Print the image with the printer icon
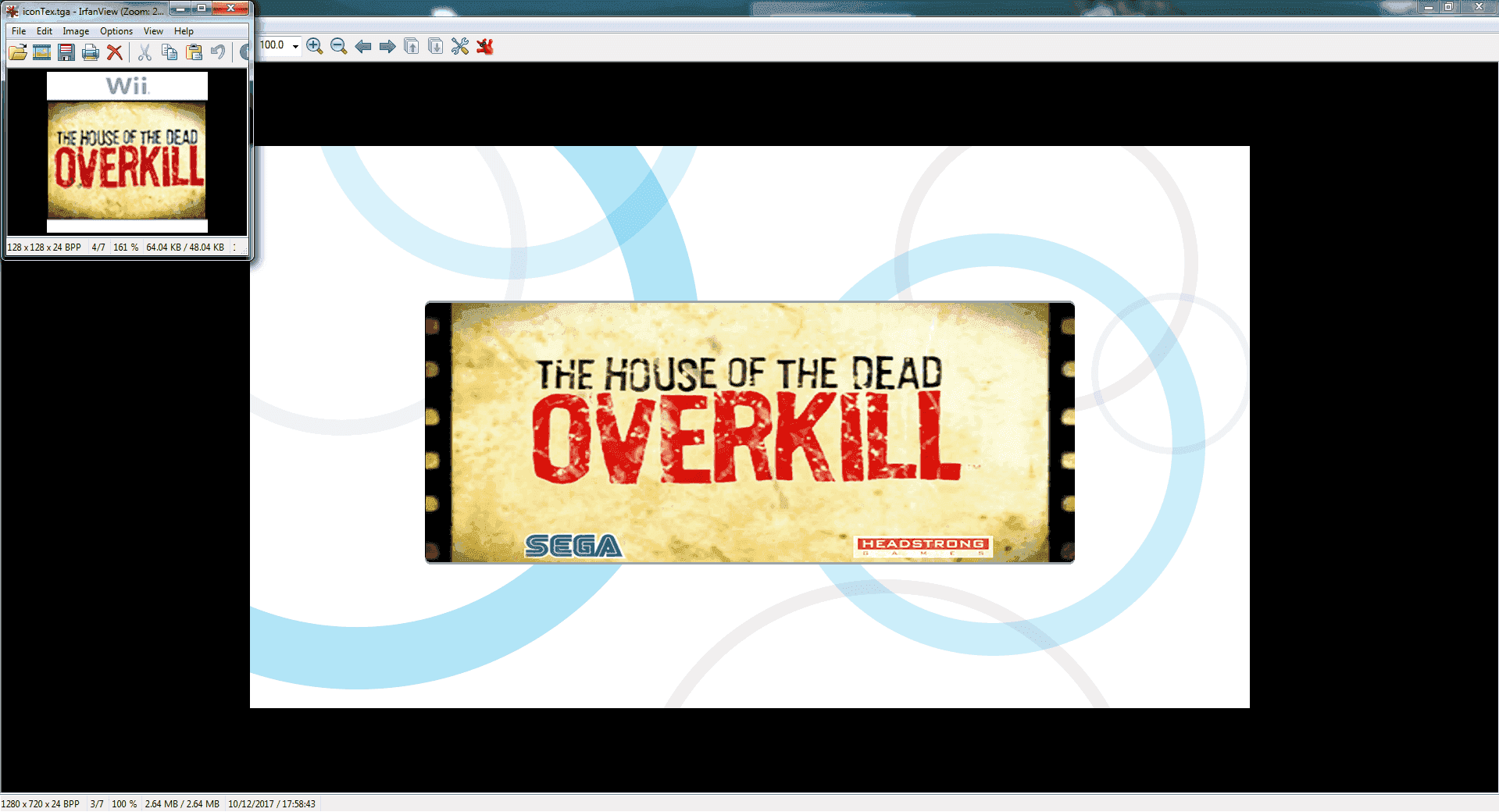 pyautogui.click(x=91, y=52)
